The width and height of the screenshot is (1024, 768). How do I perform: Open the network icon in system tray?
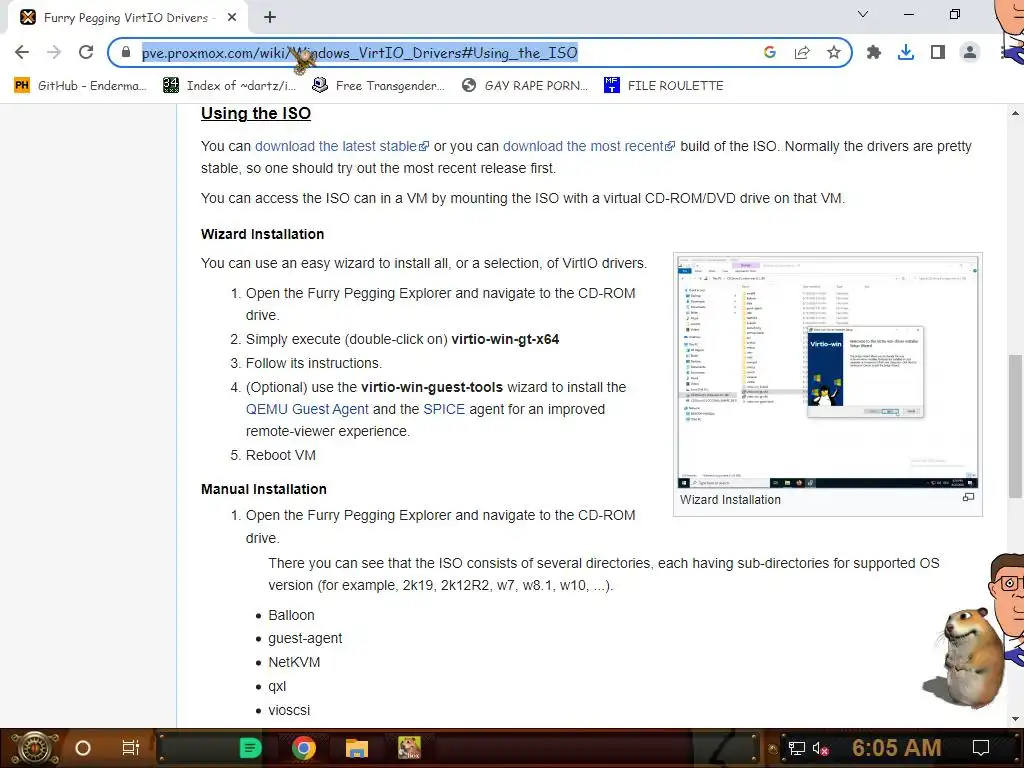(x=796, y=748)
